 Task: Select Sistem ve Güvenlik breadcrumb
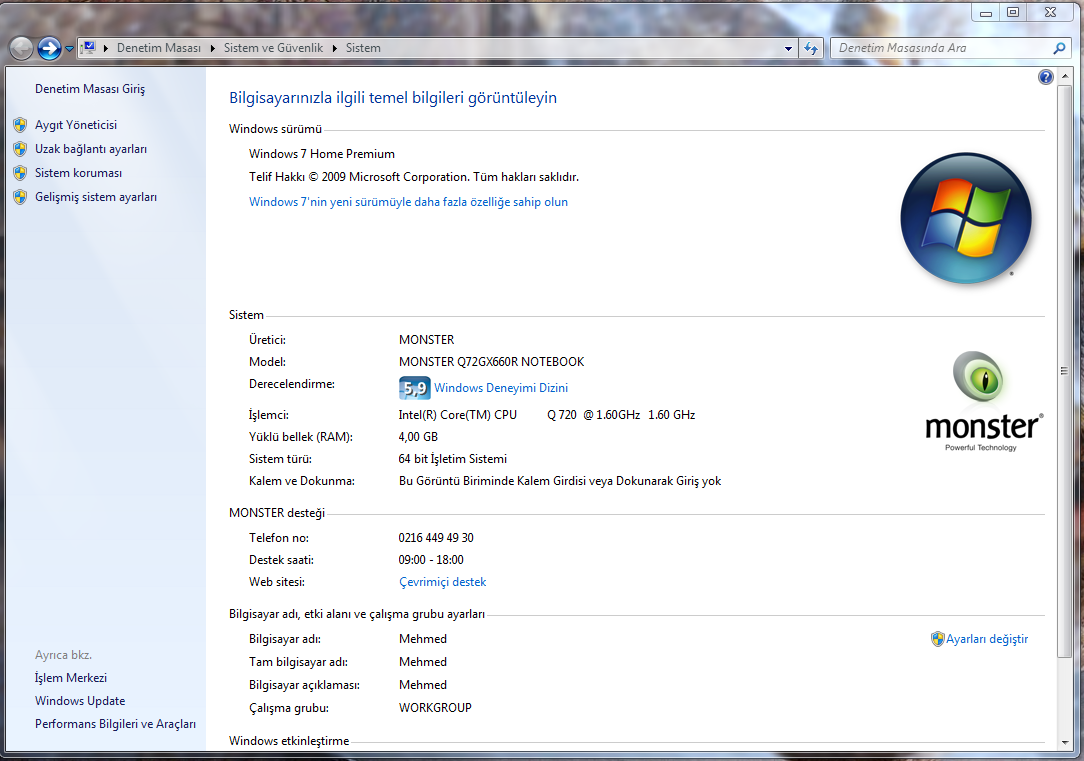(273, 48)
